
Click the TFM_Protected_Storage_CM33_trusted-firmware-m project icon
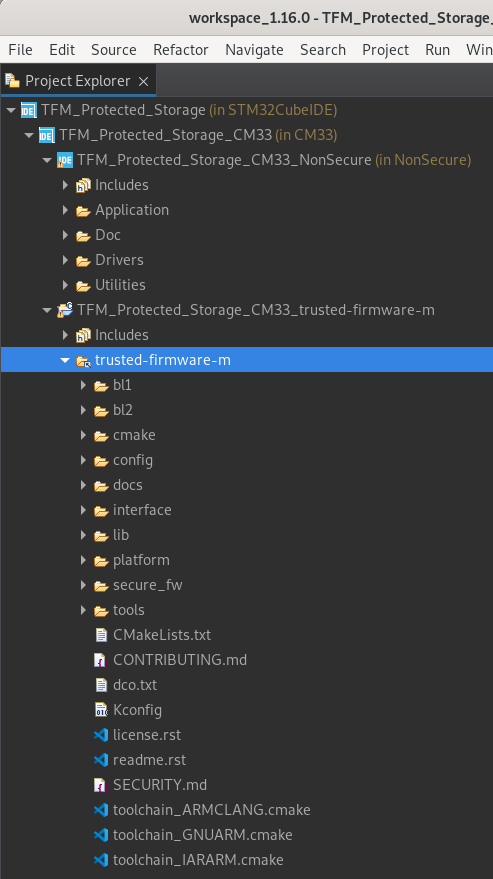(65, 310)
